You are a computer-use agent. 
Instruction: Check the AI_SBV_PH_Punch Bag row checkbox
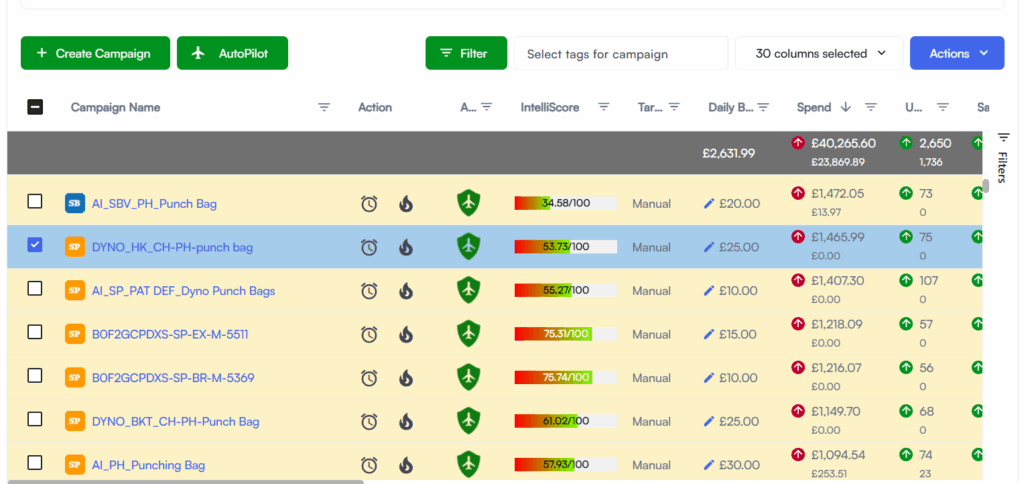click(35, 202)
